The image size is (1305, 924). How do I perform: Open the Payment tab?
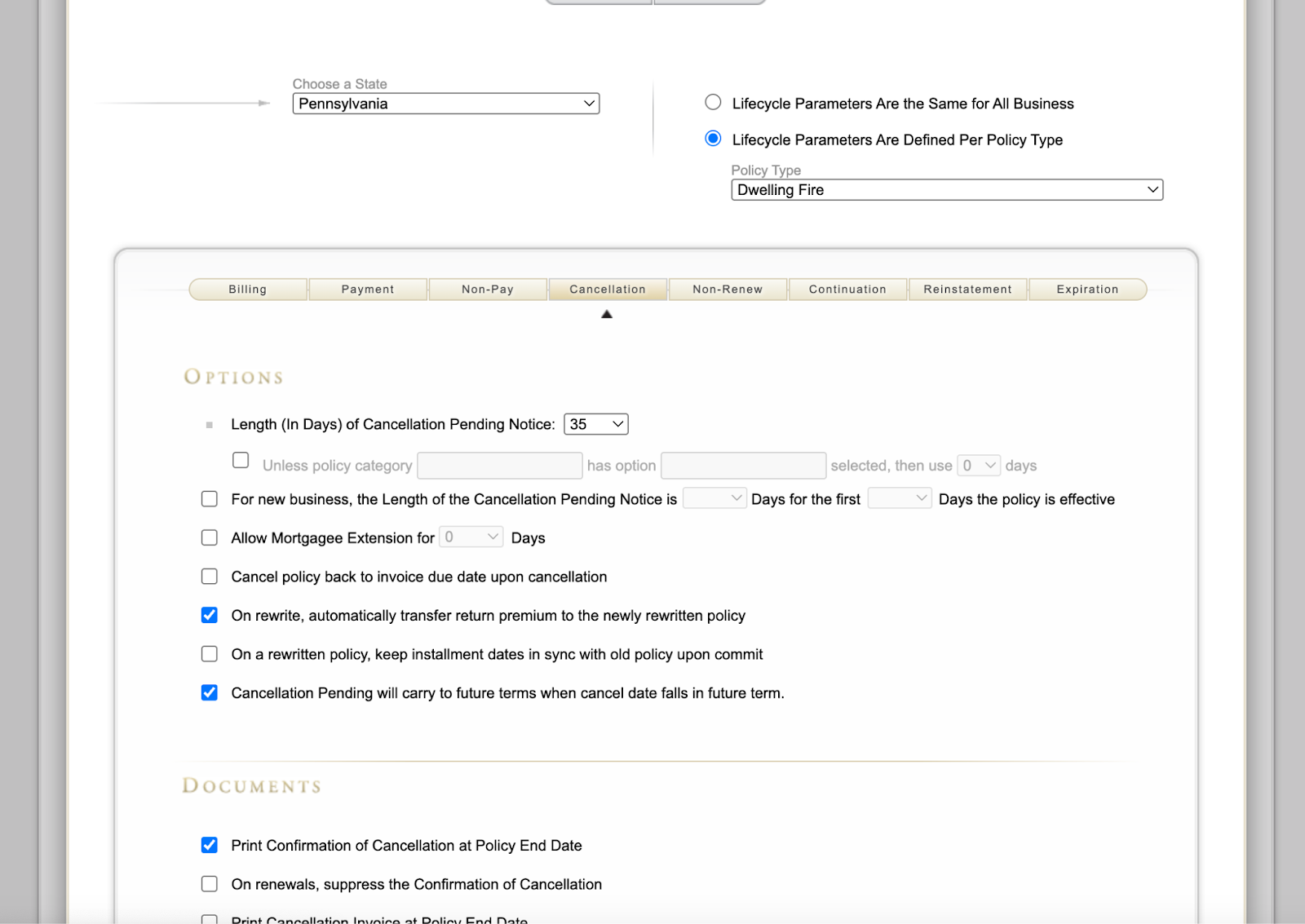(368, 290)
